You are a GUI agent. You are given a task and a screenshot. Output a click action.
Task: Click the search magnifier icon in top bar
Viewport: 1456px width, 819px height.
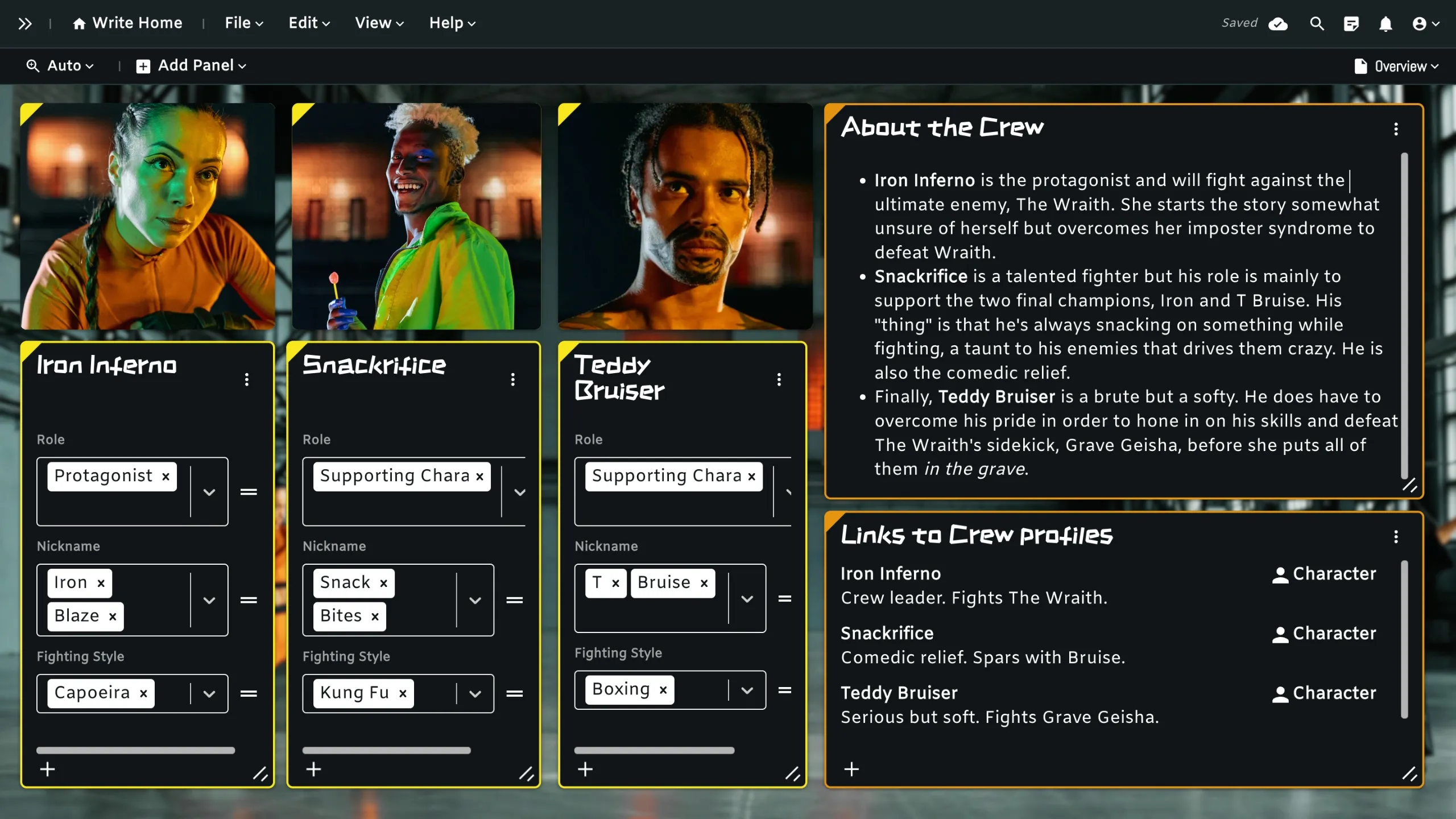[x=1317, y=23]
